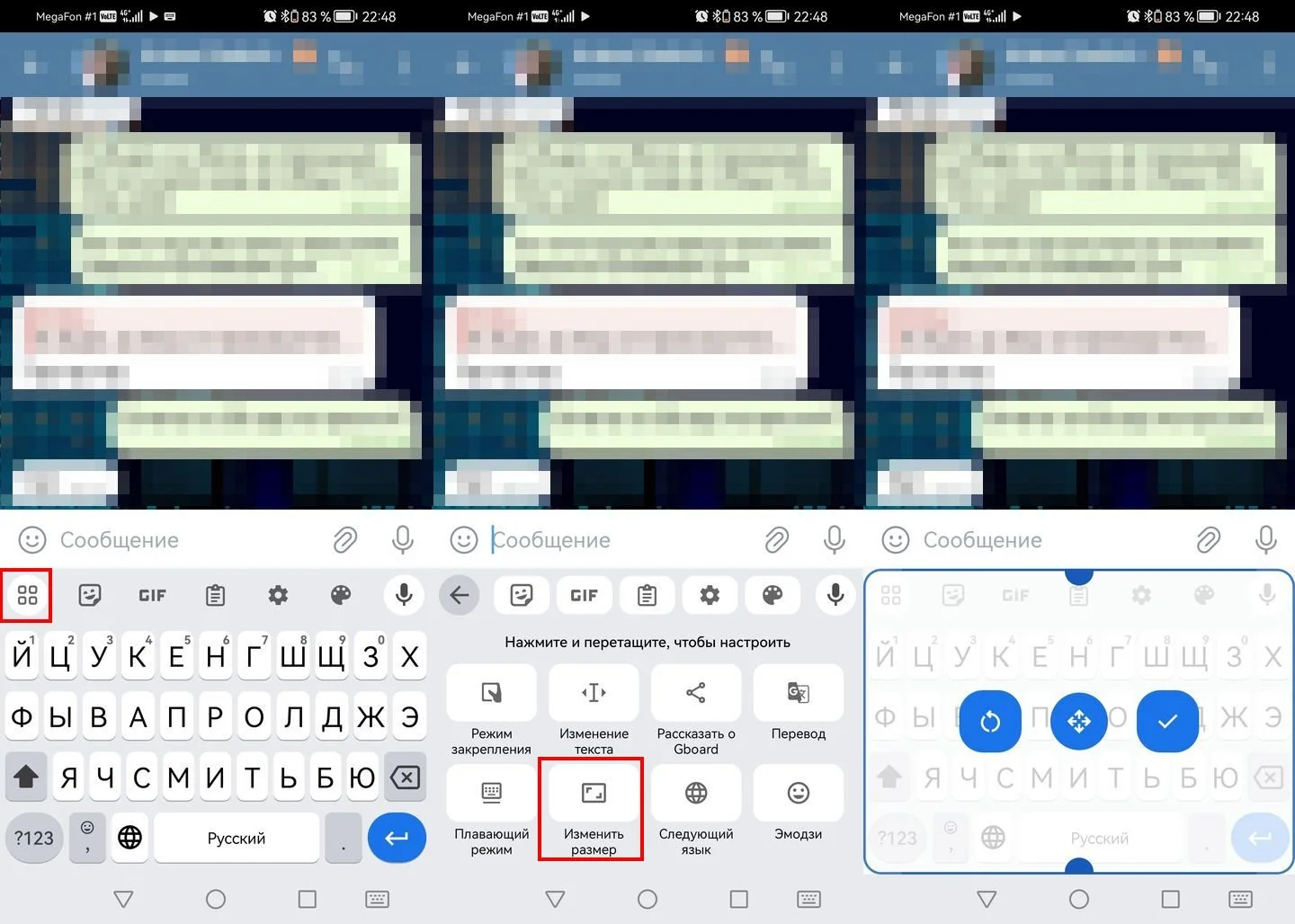Open the Gboard four-squares menu icon
The height and width of the screenshot is (924, 1295).
(27, 595)
